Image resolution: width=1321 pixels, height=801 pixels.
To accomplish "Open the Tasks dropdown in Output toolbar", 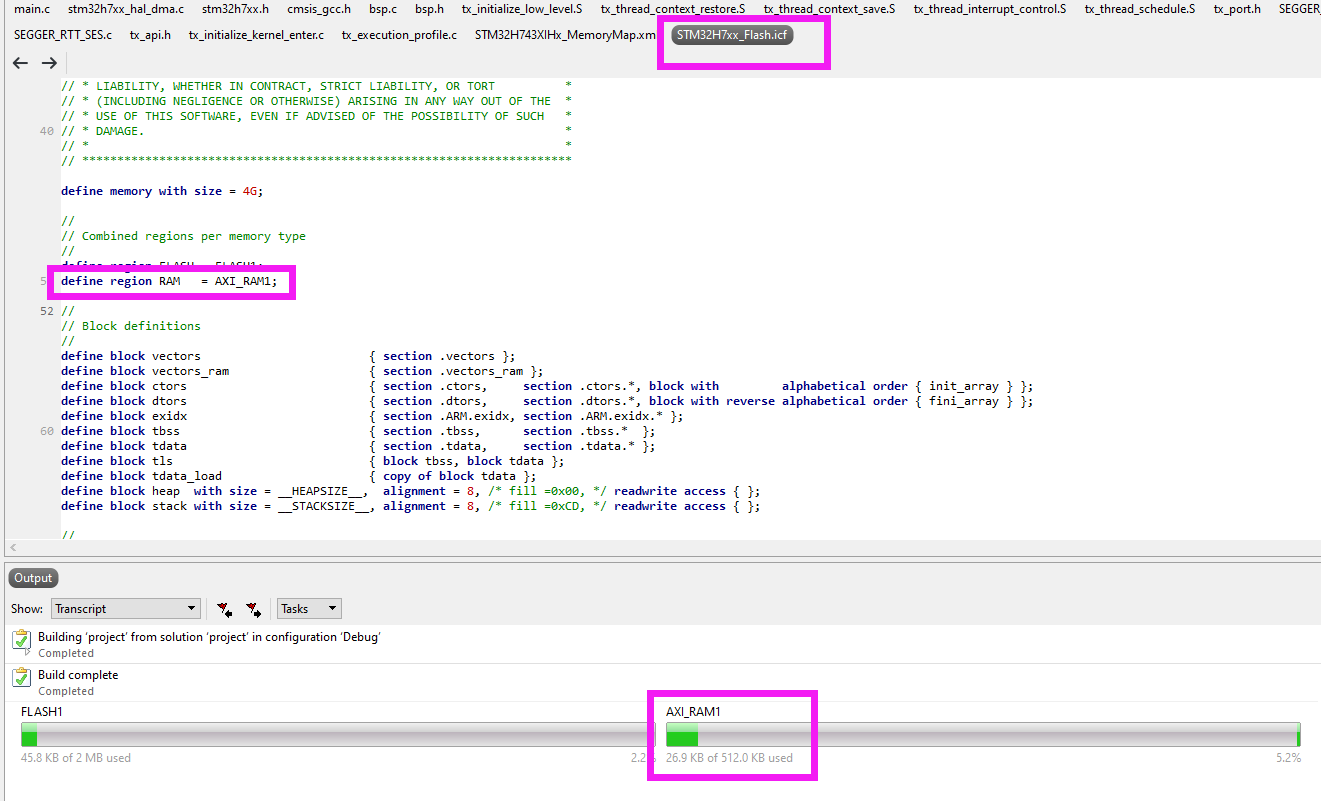I will tap(309, 608).
